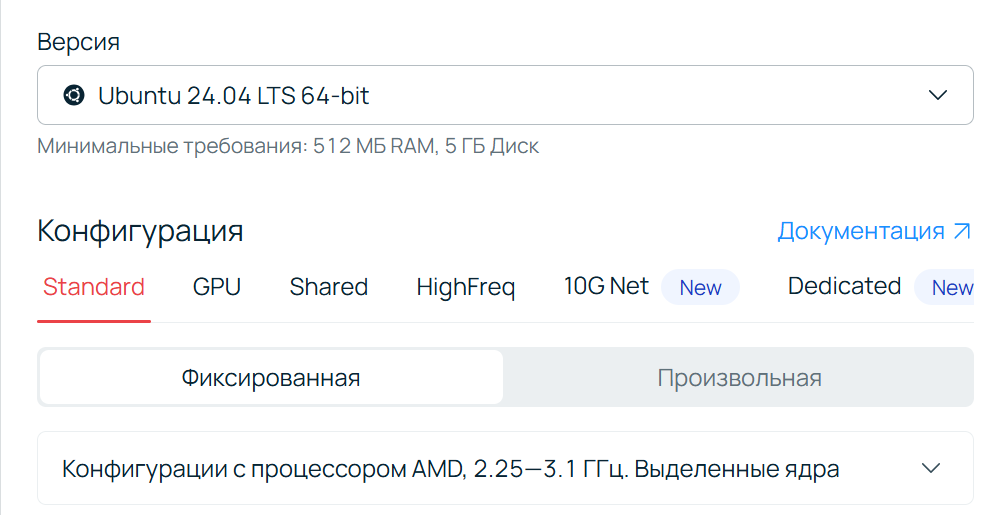This screenshot has height=515, width=987.
Task: Open the Версия dropdown chevron
Action: 937,95
